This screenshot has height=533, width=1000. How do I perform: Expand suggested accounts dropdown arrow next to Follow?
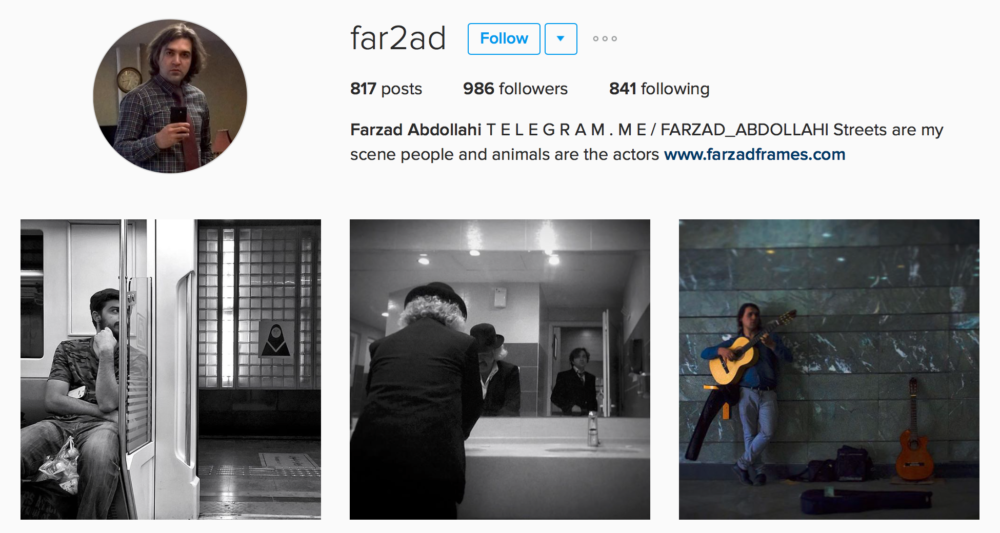561,39
